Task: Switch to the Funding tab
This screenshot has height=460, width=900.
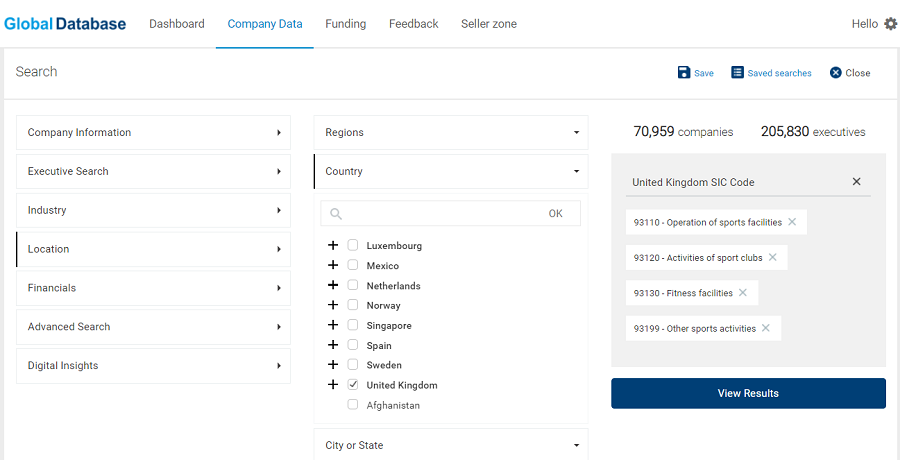Action: [346, 24]
